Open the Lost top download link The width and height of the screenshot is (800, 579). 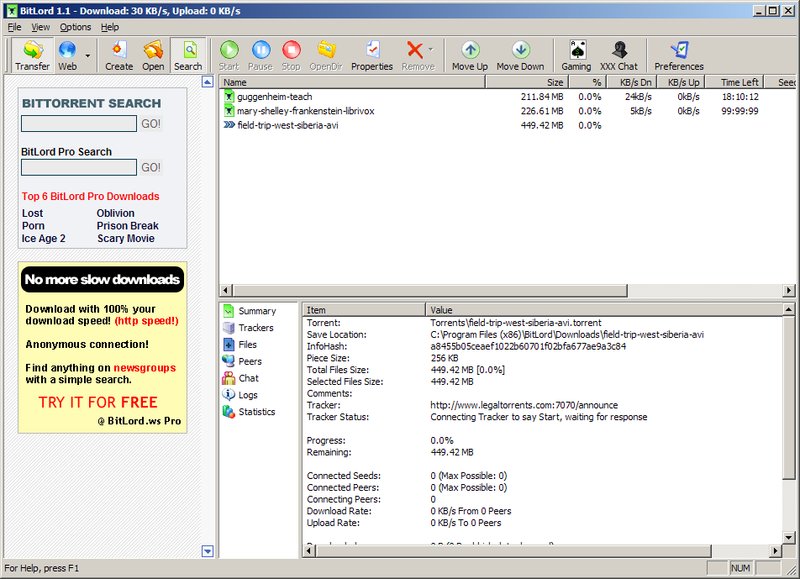tap(32, 213)
